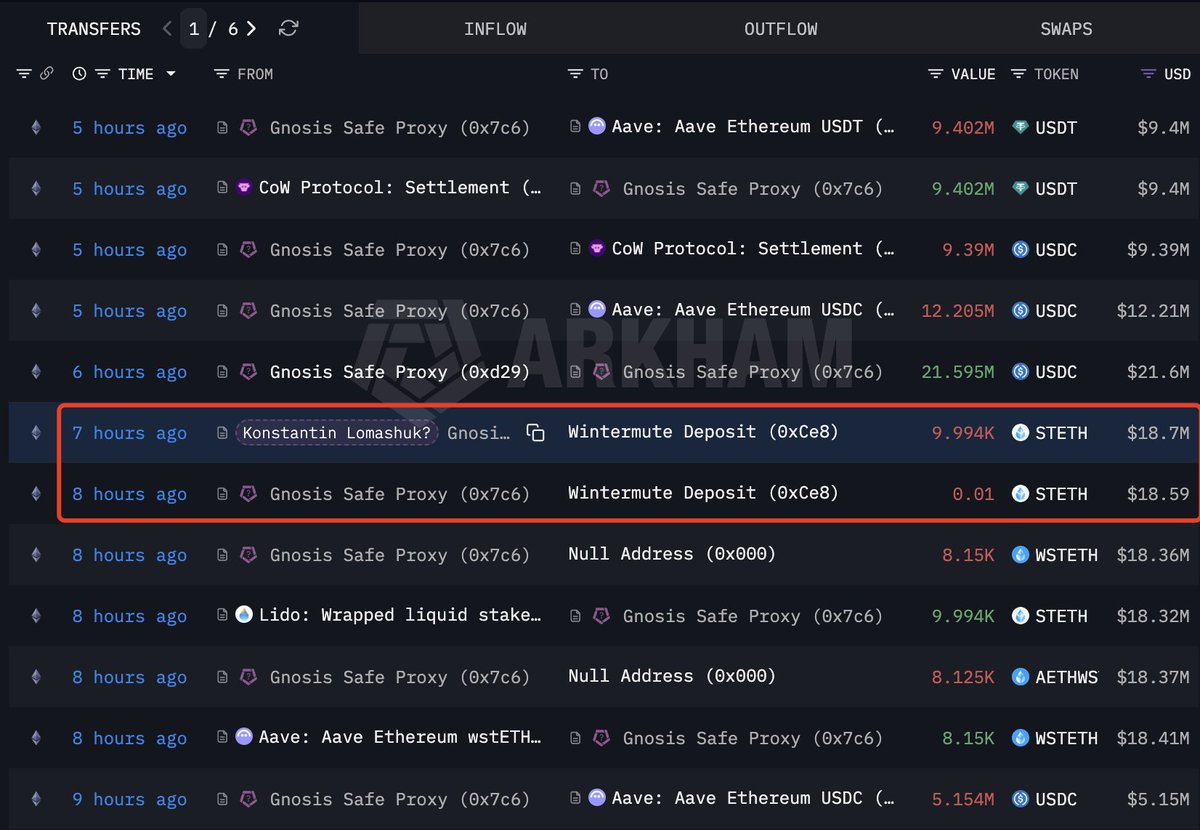Open the FROM column filter
This screenshot has height=830, width=1200.
[x=222, y=74]
